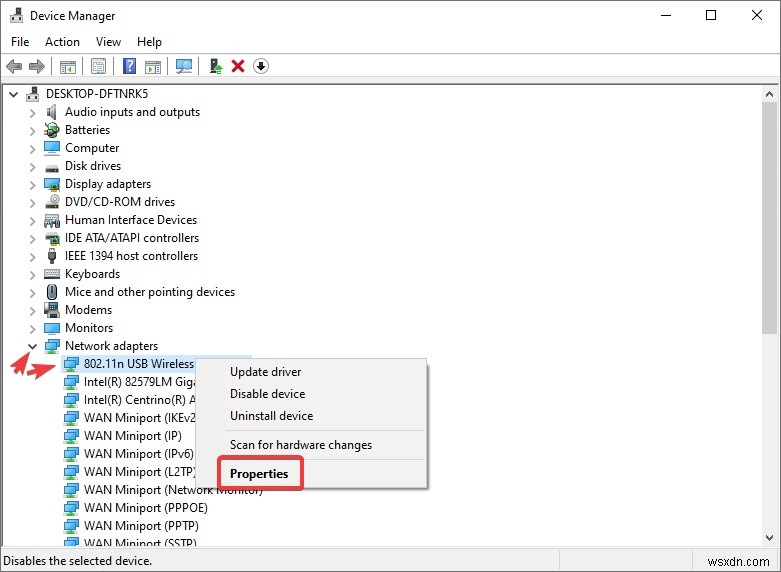Open the View menu

pos(108,42)
